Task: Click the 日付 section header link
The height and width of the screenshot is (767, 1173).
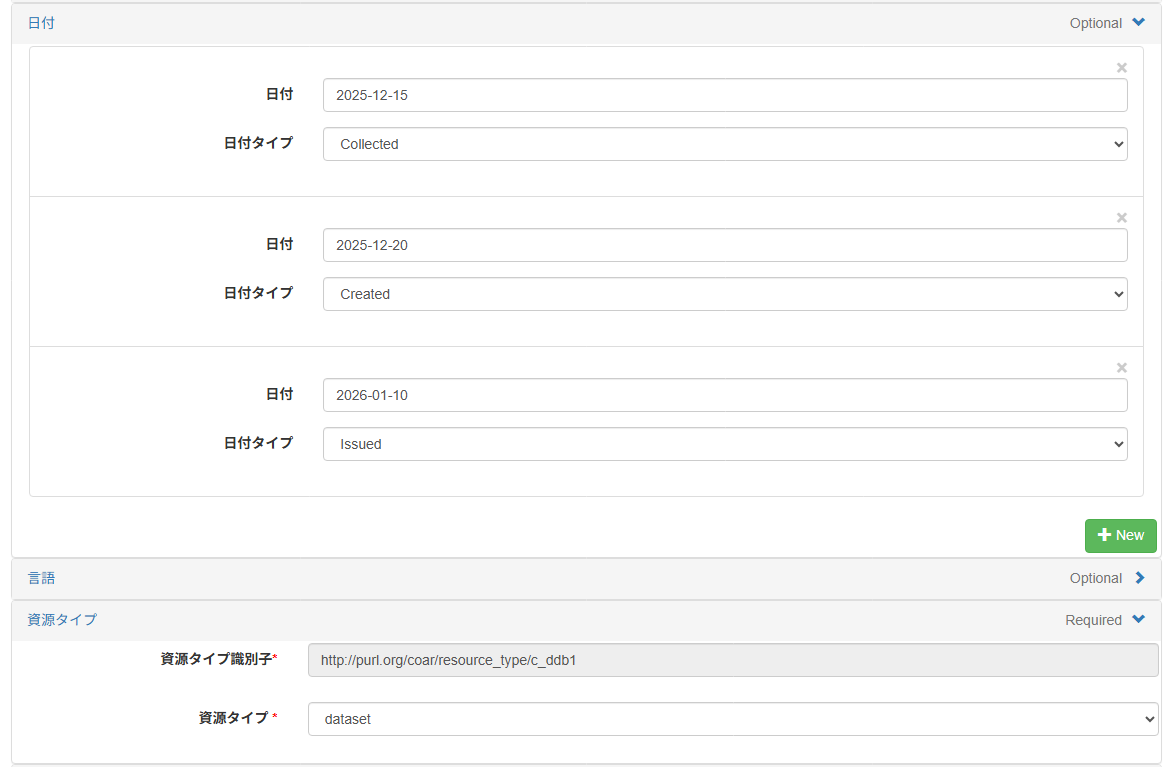Action: pyautogui.click(x=41, y=23)
